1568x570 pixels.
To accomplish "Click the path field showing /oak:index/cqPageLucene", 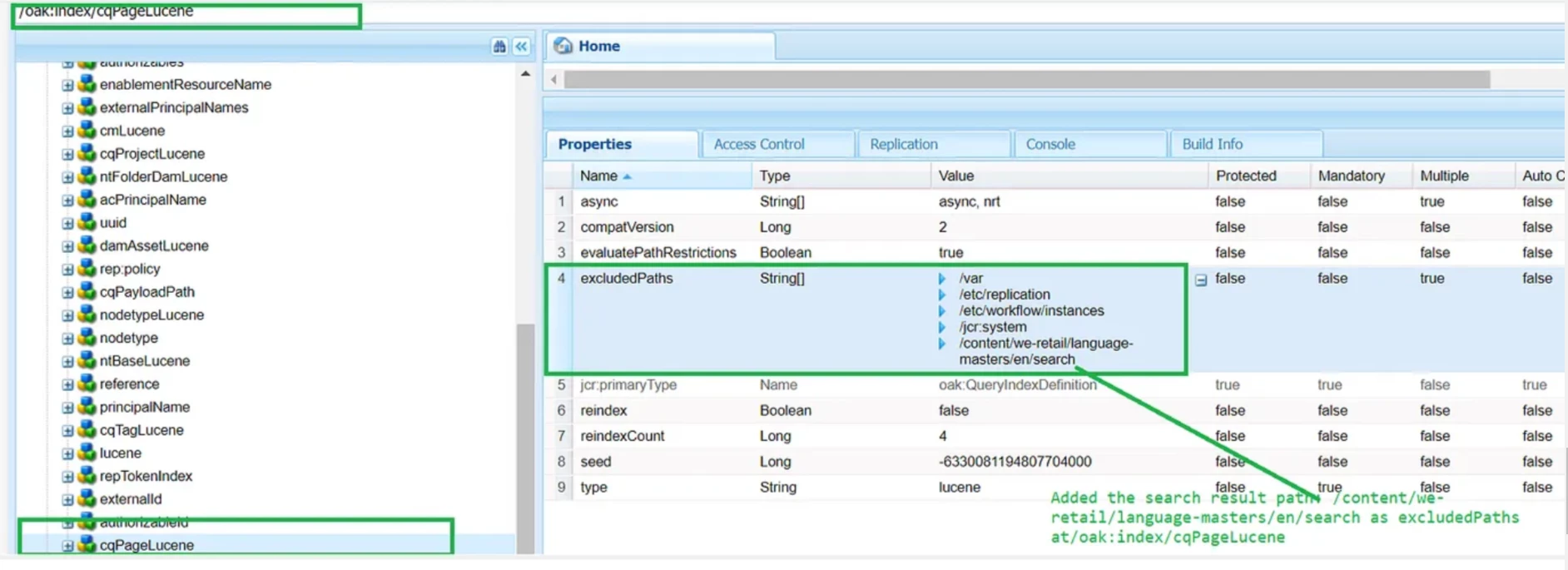I will tap(186, 12).
